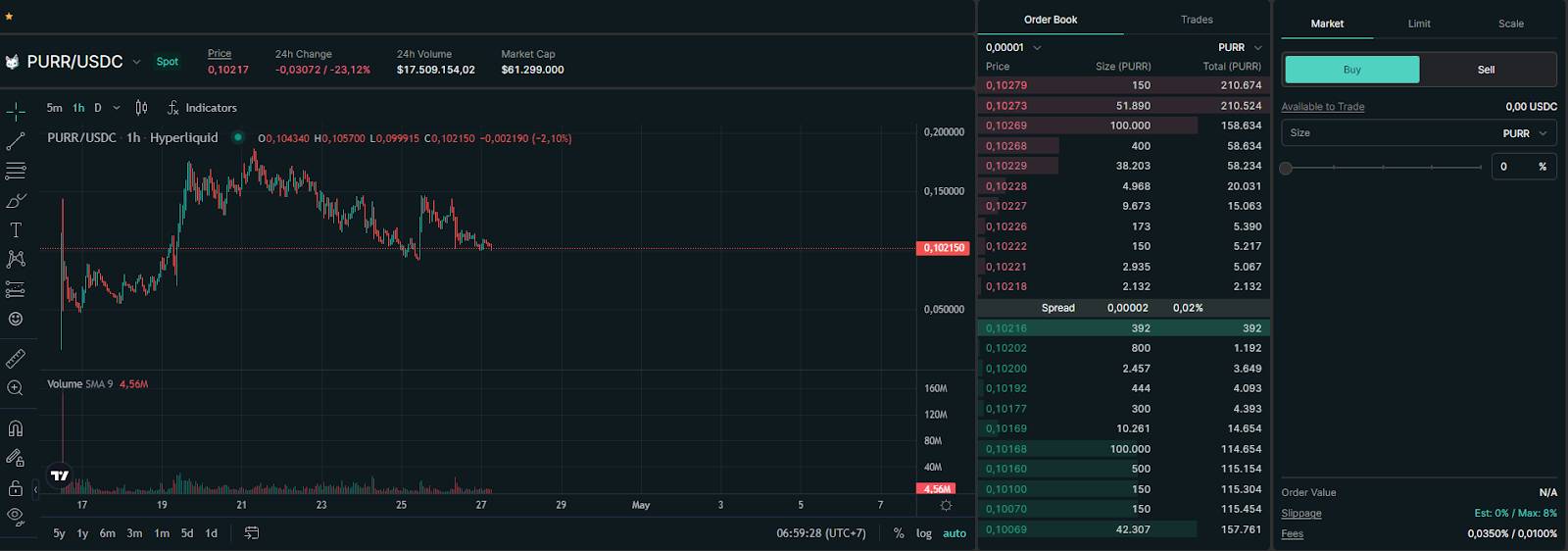Select the brush drawing tool

[x=16, y=201]
